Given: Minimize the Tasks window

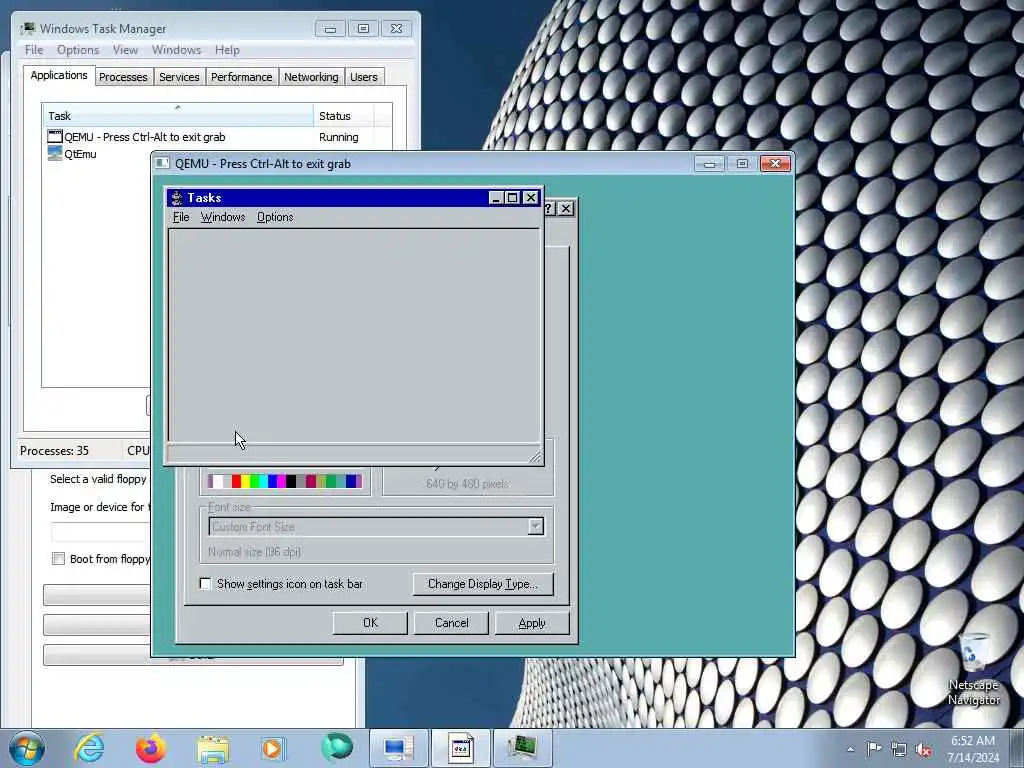Looking at the screenshot, I should 496,198.
